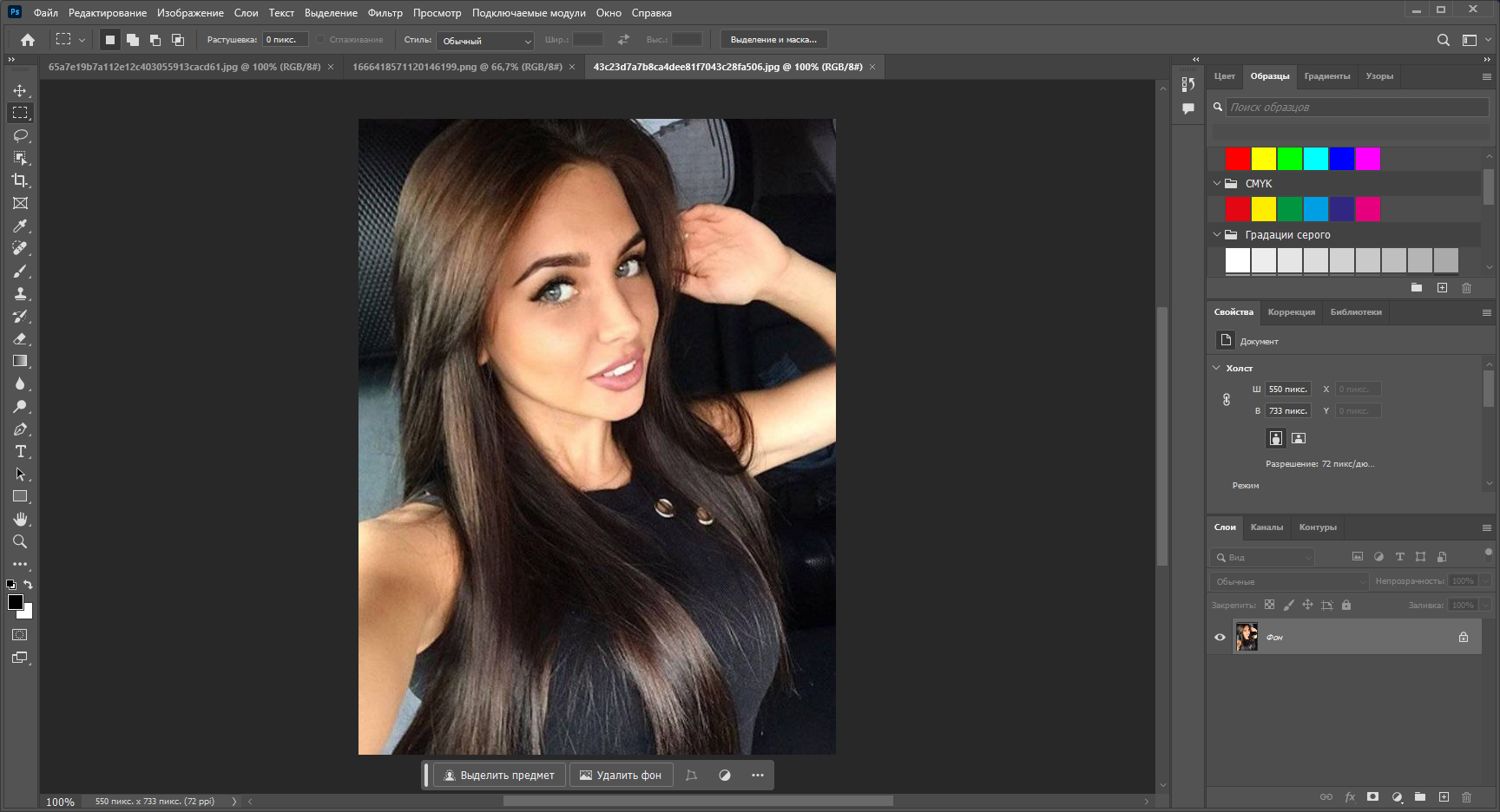Screen dimensions: 1500x812
Task: Select the Gradient tool
Action: (20, 361)
